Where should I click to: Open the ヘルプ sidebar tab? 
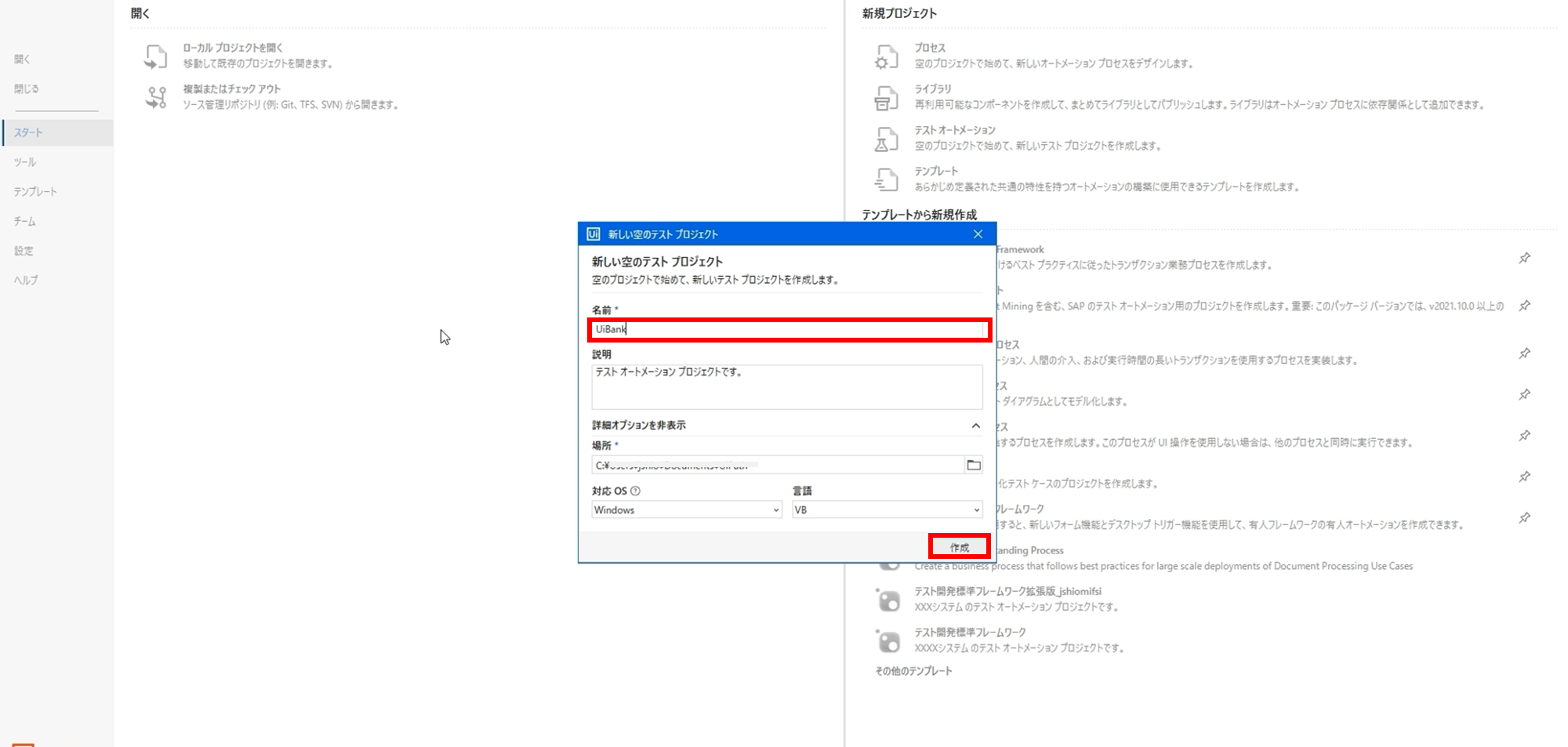[26, 280]
